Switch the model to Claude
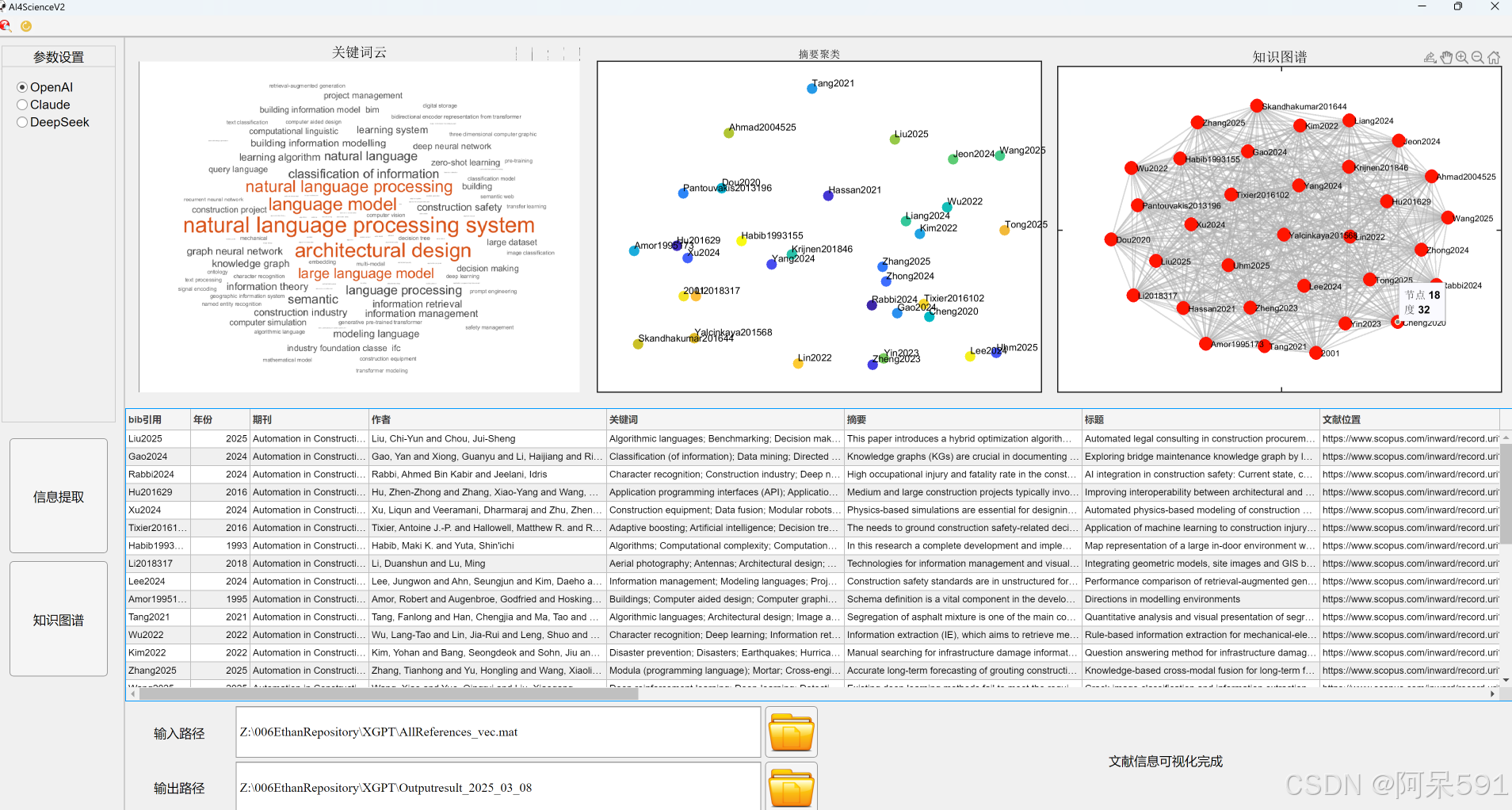This screenshot has width=1512, height=810. tap(22, 105)
